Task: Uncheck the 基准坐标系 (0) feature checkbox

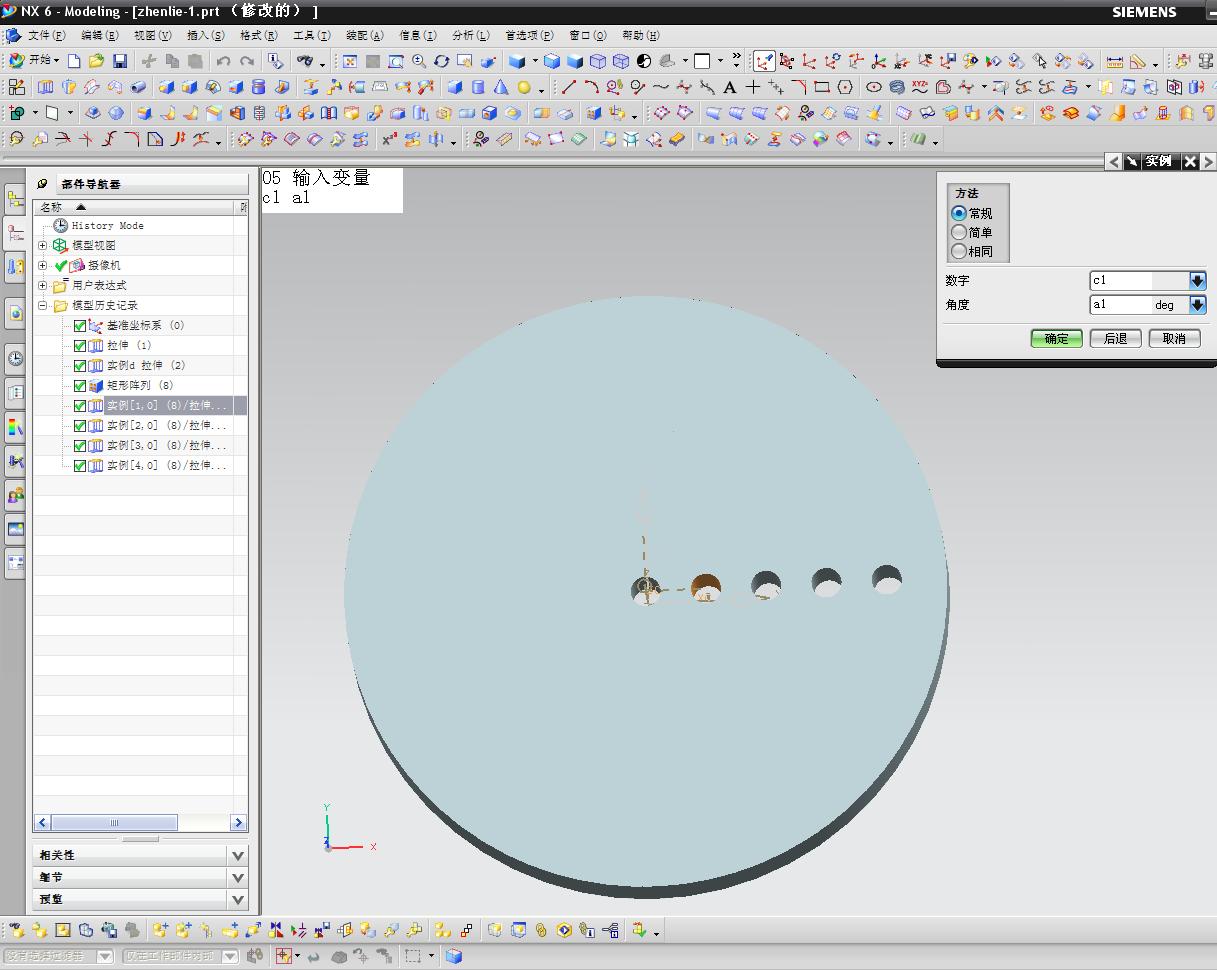Action: pyautogui.click(x=80, y=326)
